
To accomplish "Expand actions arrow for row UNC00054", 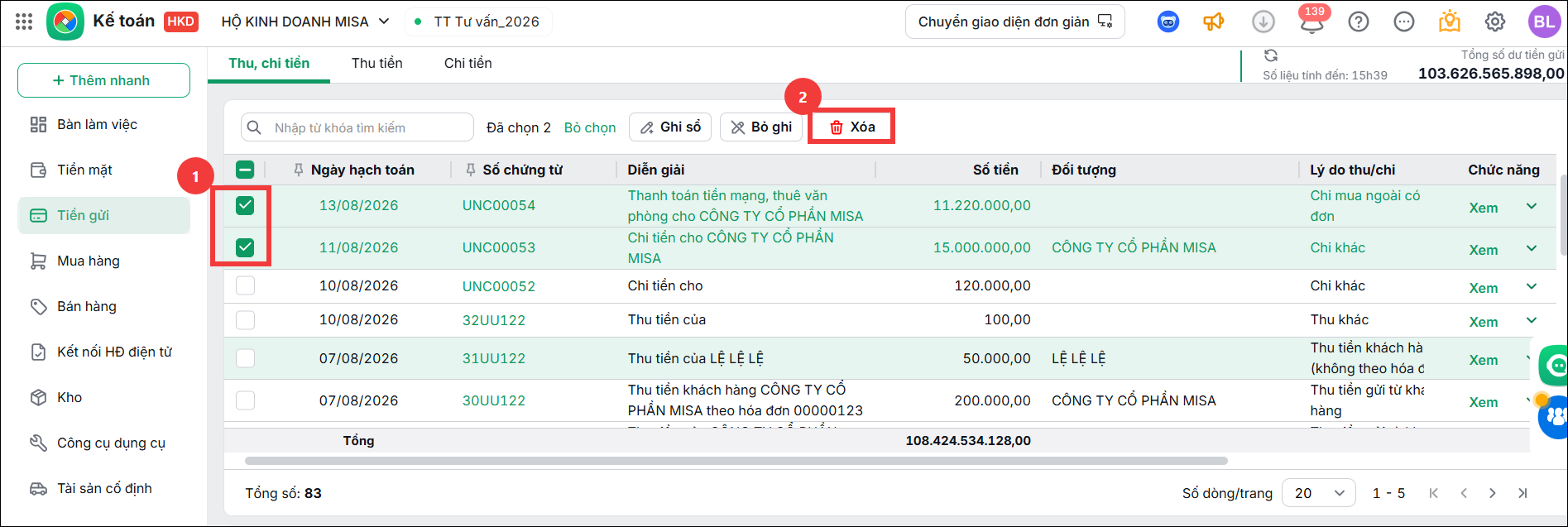I will pyautogui.click(x=1532, y=206).
